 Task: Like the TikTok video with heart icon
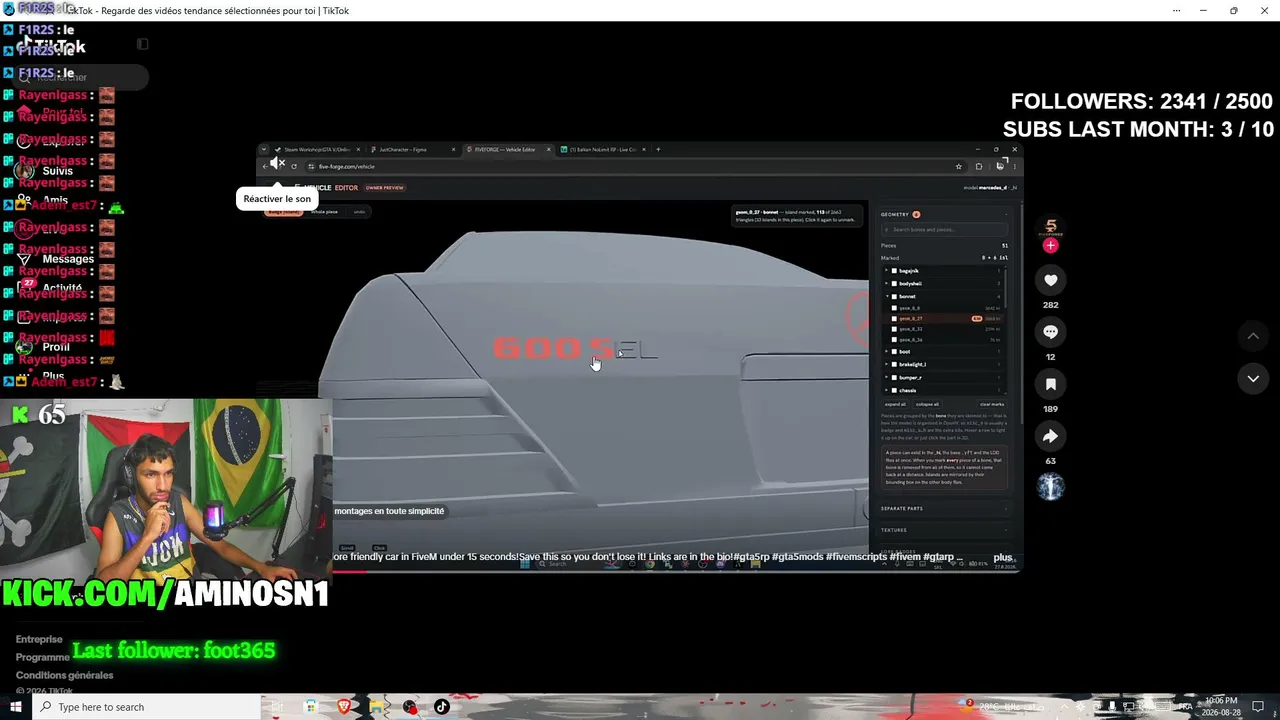1050,280
